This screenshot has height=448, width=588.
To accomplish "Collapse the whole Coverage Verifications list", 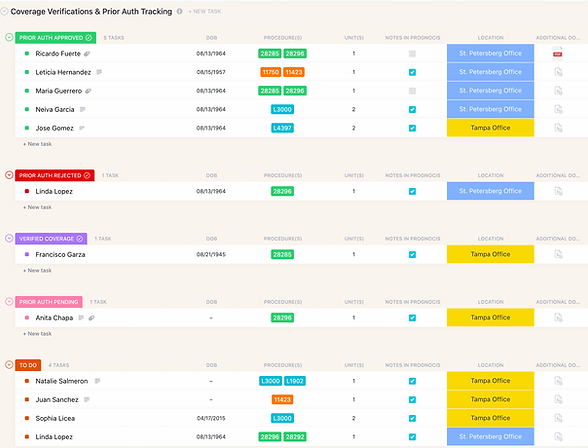I will (4, 12).
